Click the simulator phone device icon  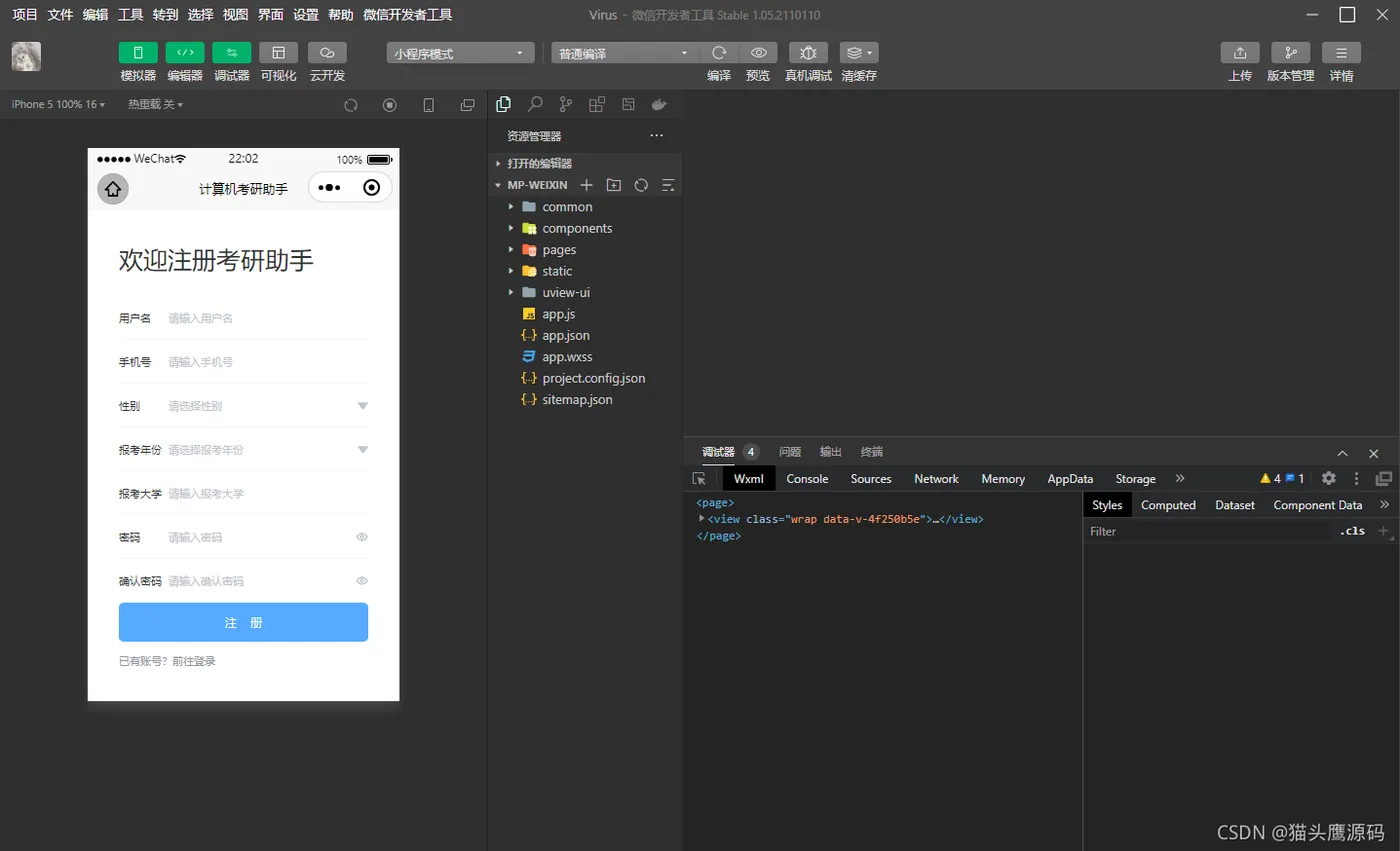429,105
